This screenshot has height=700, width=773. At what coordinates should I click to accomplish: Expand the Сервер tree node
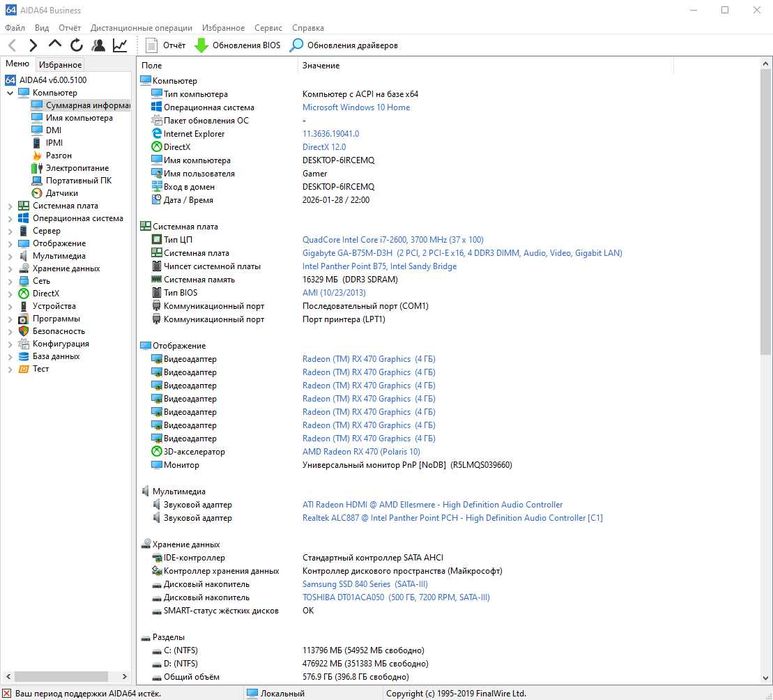(x=10, y=231)
